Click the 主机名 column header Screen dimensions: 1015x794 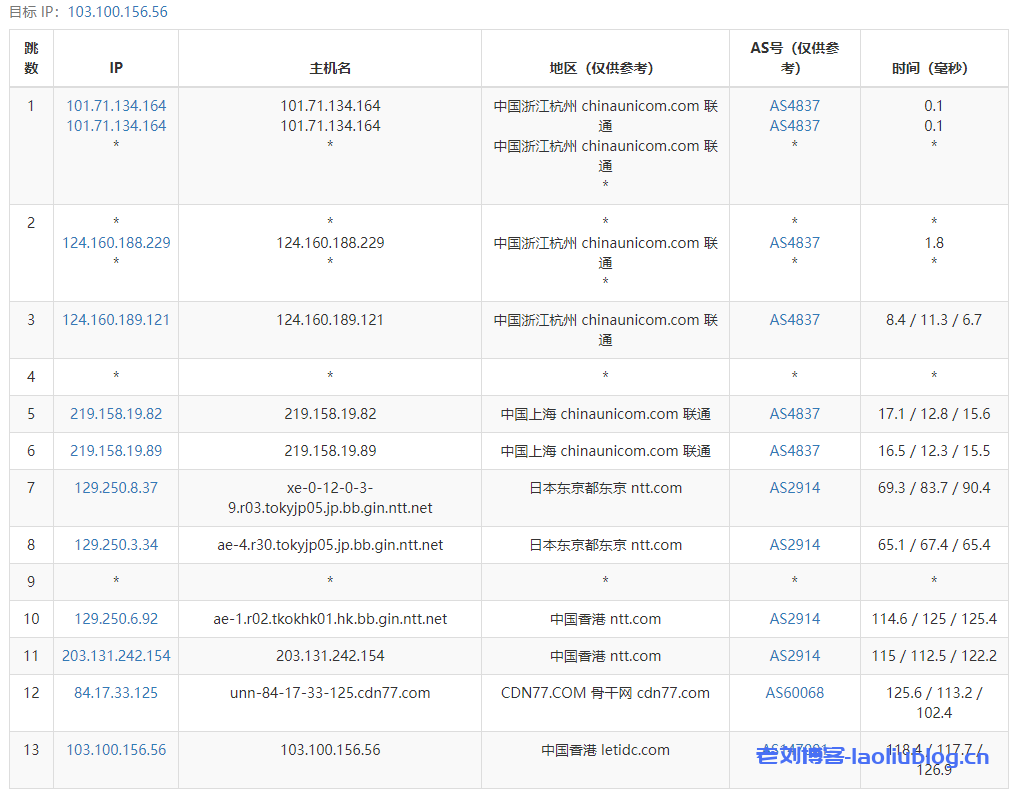[330, 68]
